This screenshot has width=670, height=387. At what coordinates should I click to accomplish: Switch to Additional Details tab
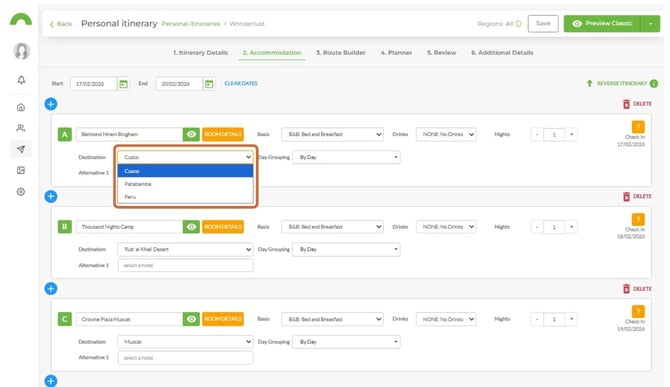(502, 53)
